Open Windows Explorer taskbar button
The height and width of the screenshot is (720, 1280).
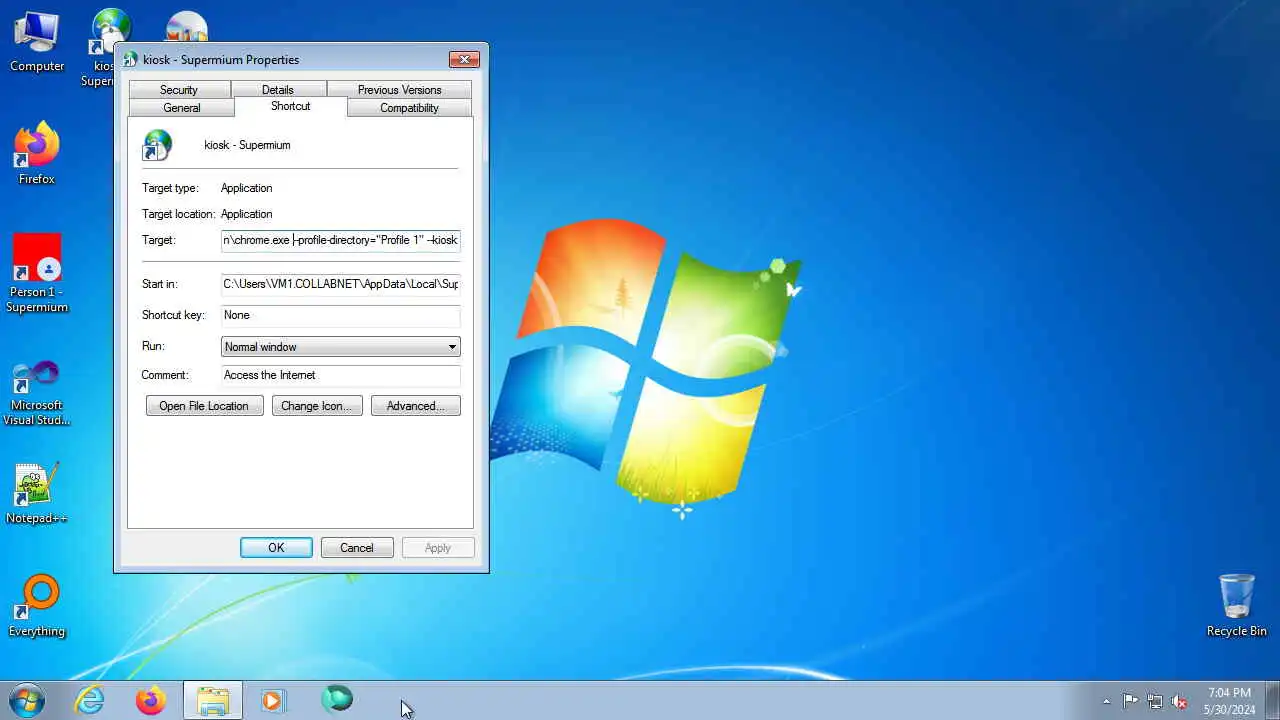[213, 700]
